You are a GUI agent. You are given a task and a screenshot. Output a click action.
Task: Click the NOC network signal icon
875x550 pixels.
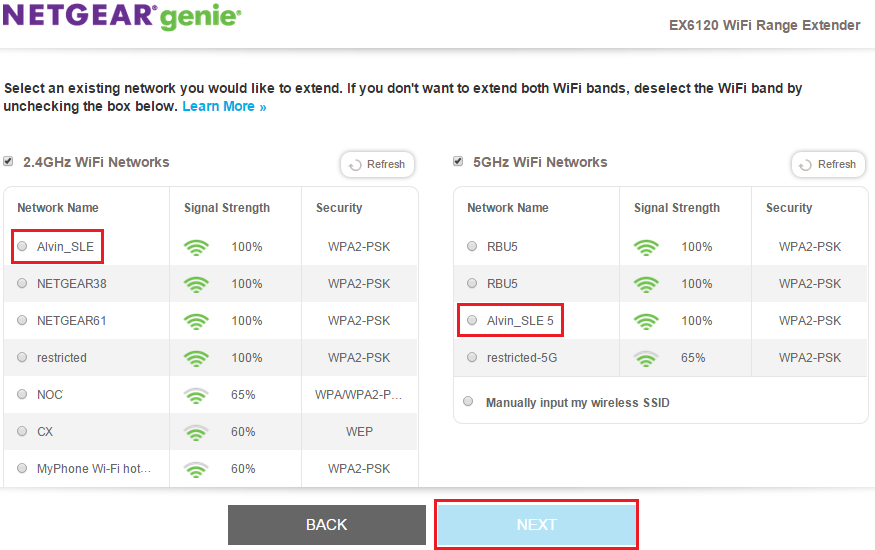196,395
